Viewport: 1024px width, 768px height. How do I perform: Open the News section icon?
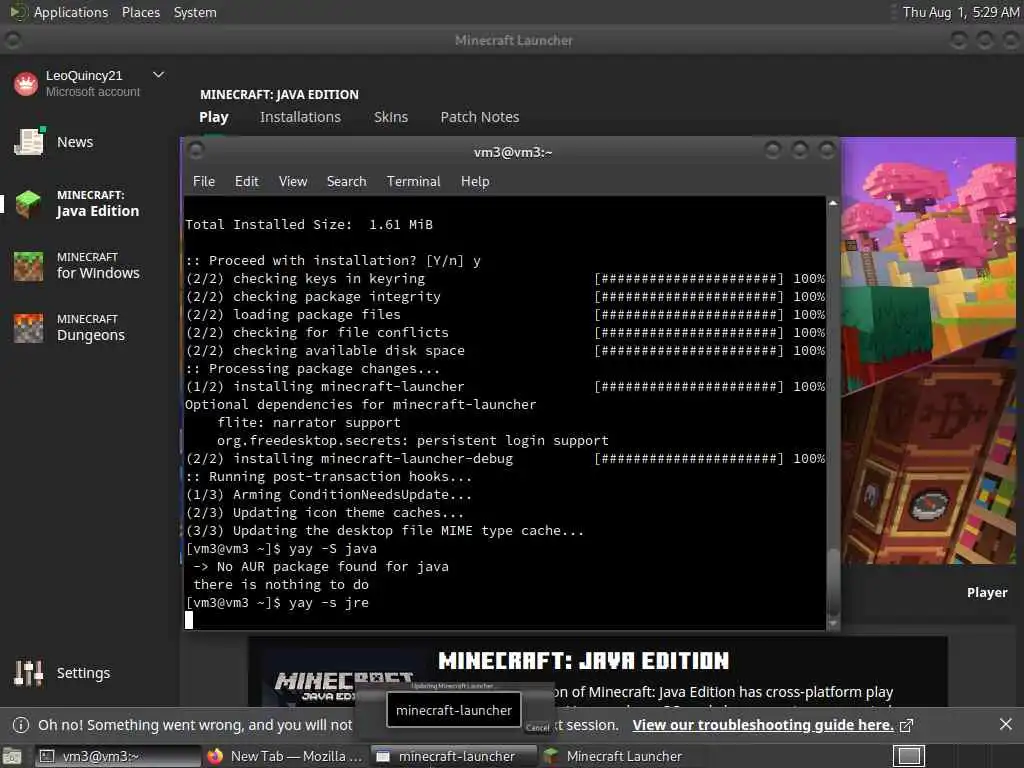29,142
